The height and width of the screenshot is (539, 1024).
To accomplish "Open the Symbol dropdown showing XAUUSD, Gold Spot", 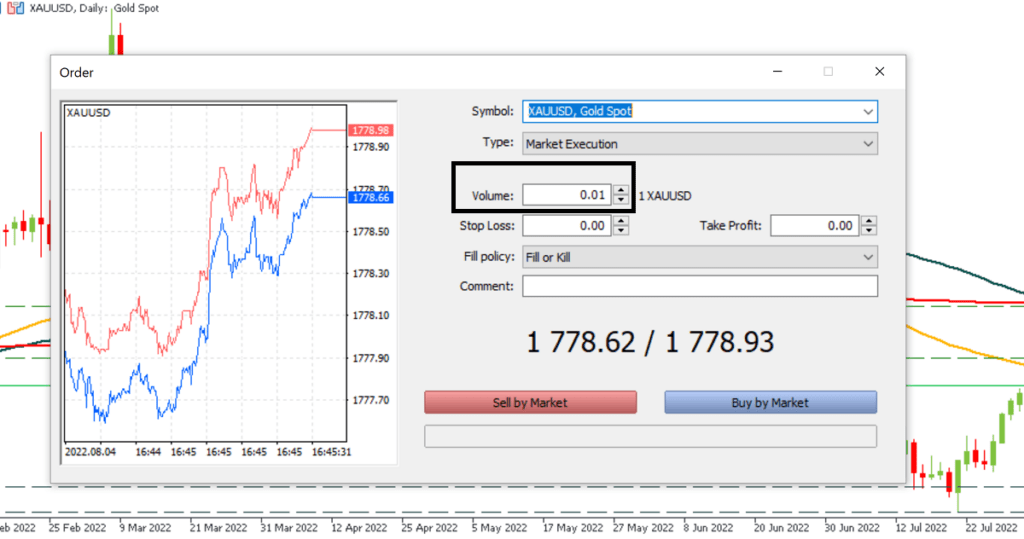I will (x=700, y=111).
